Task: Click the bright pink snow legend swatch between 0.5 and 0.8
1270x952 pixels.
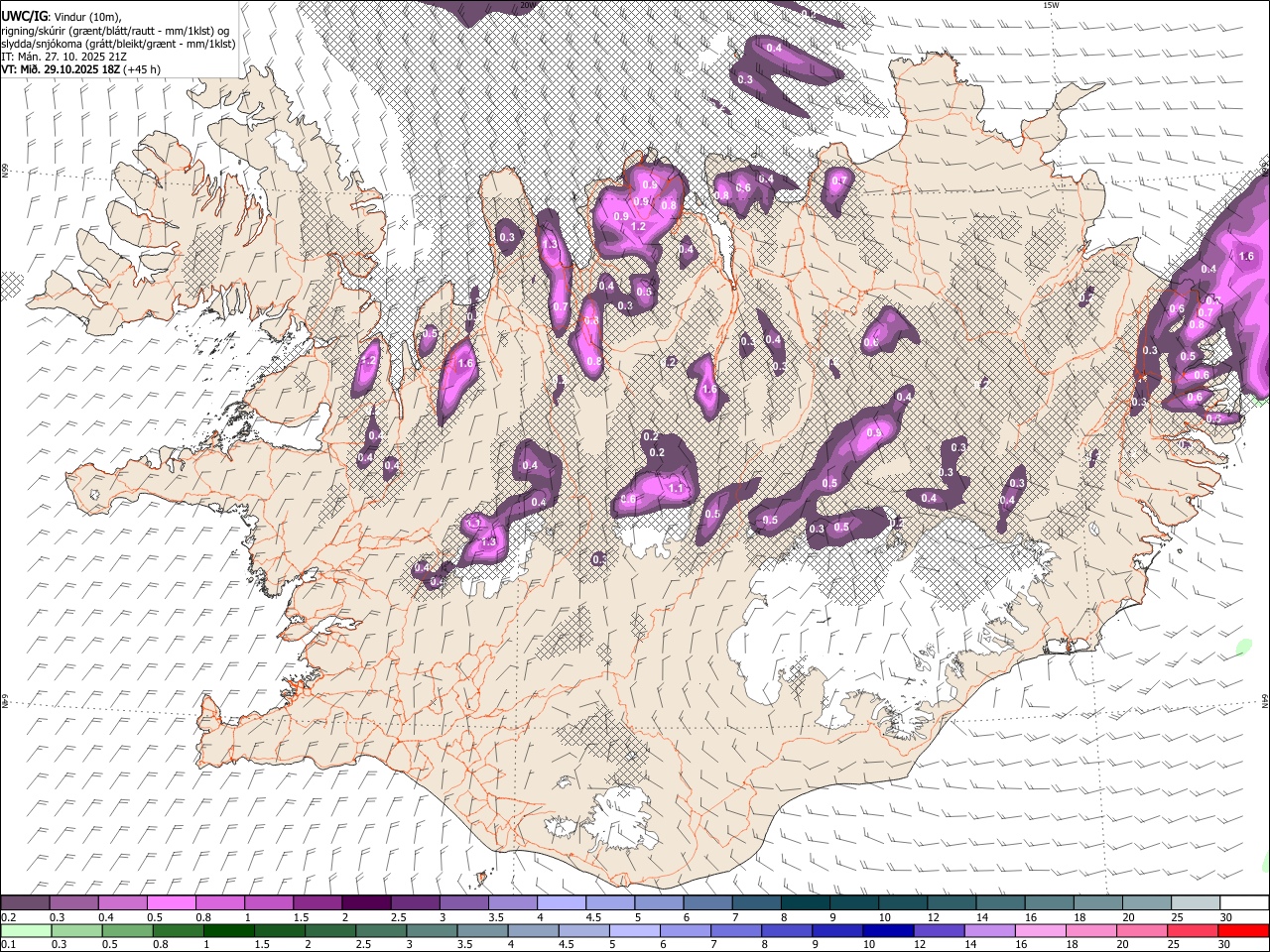Action: (171, 903)
